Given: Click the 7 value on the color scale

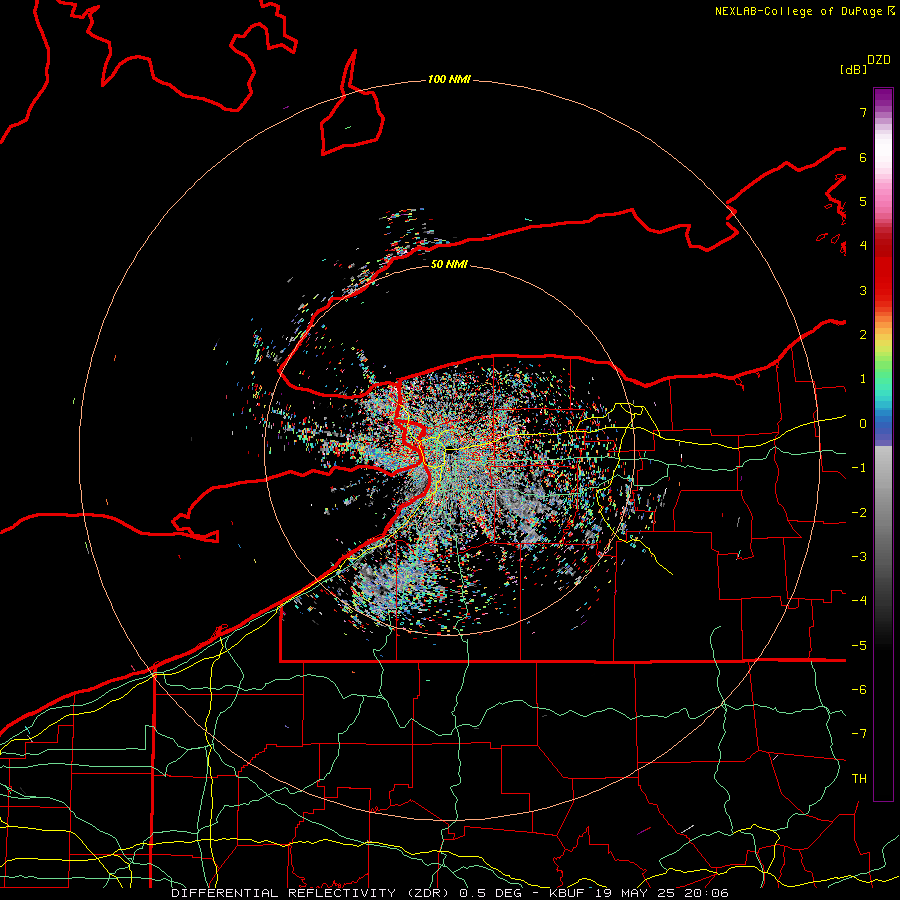Looking at the screenshot, I should tap(863, 112).
